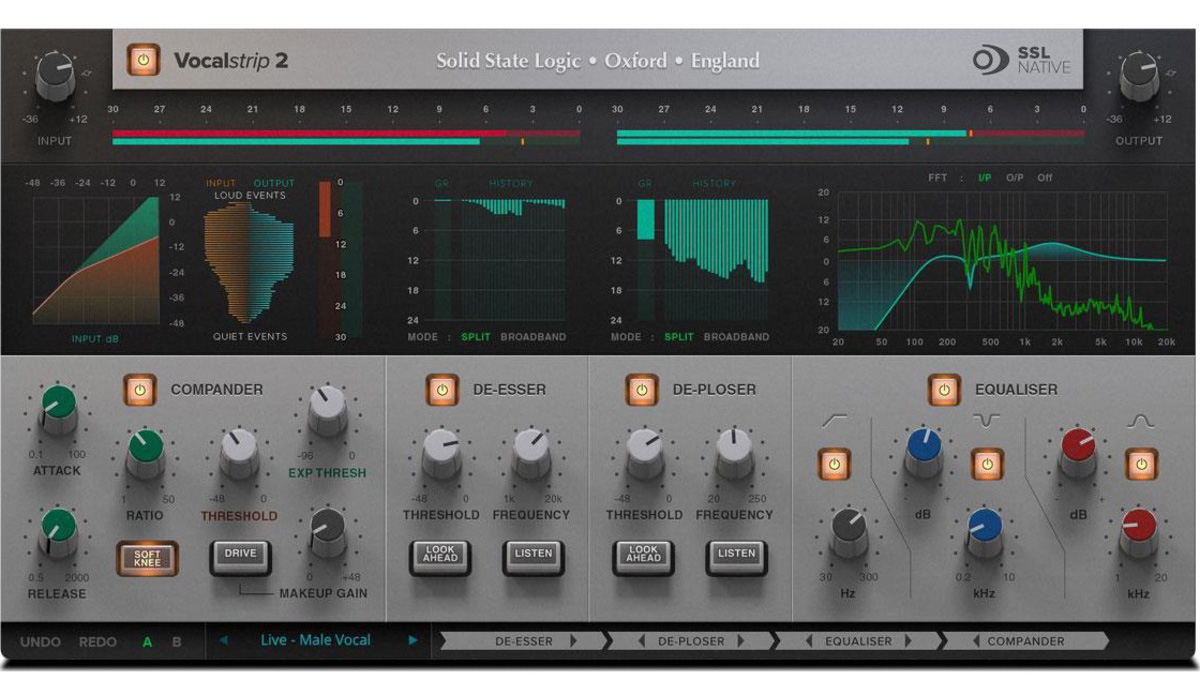Click the Input gain knob
This screenshot has height=697, width=1200.
(x=55, y=77)
